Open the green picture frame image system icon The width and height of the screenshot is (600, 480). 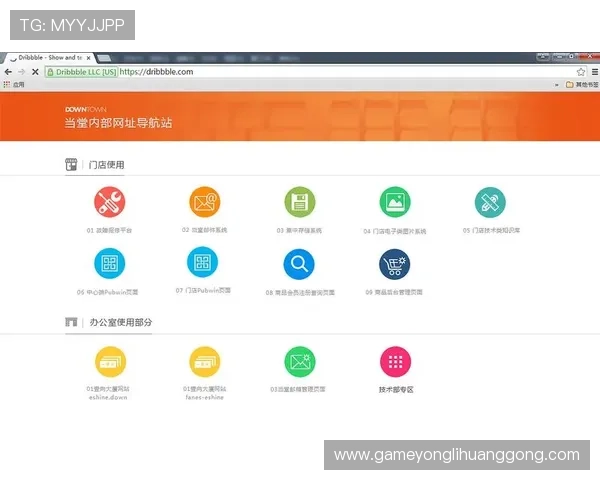(x=395, y=202)
